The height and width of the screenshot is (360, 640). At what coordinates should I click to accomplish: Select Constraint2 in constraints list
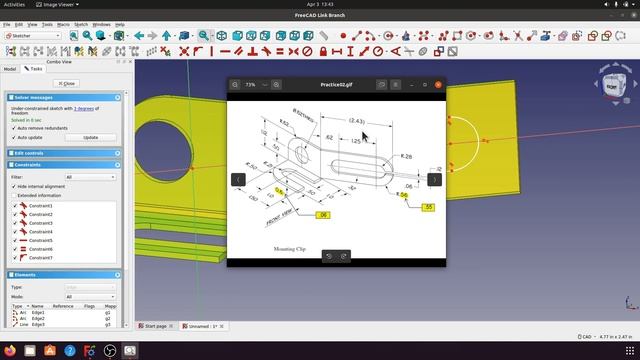tap(64, 214)
